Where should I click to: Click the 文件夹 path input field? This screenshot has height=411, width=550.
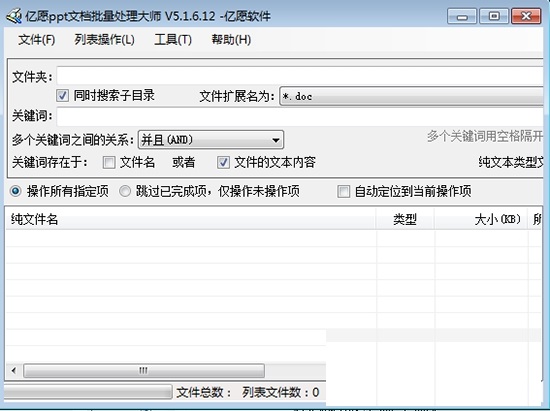click(300, 76)
